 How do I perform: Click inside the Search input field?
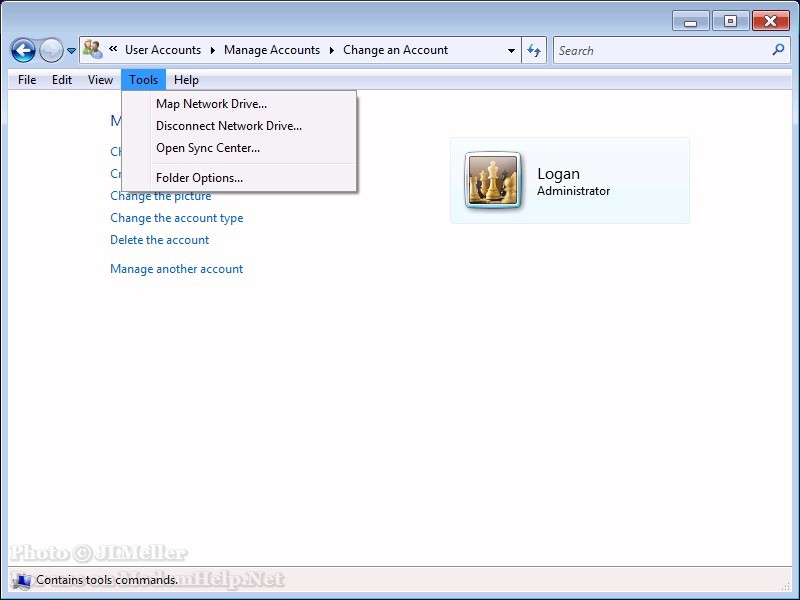point(660,50)
